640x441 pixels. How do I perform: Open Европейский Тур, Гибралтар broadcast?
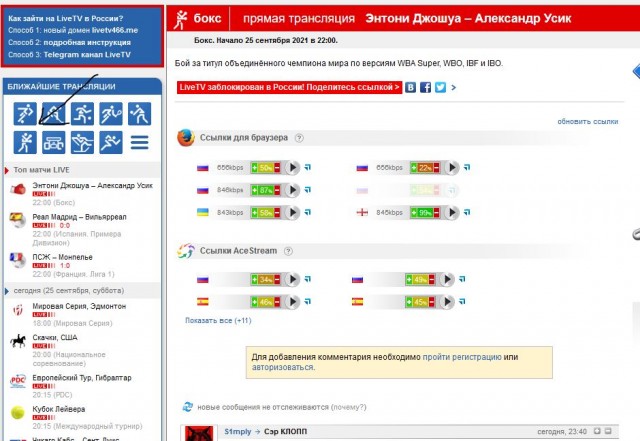pyautogui.click(x=82, y=378)
